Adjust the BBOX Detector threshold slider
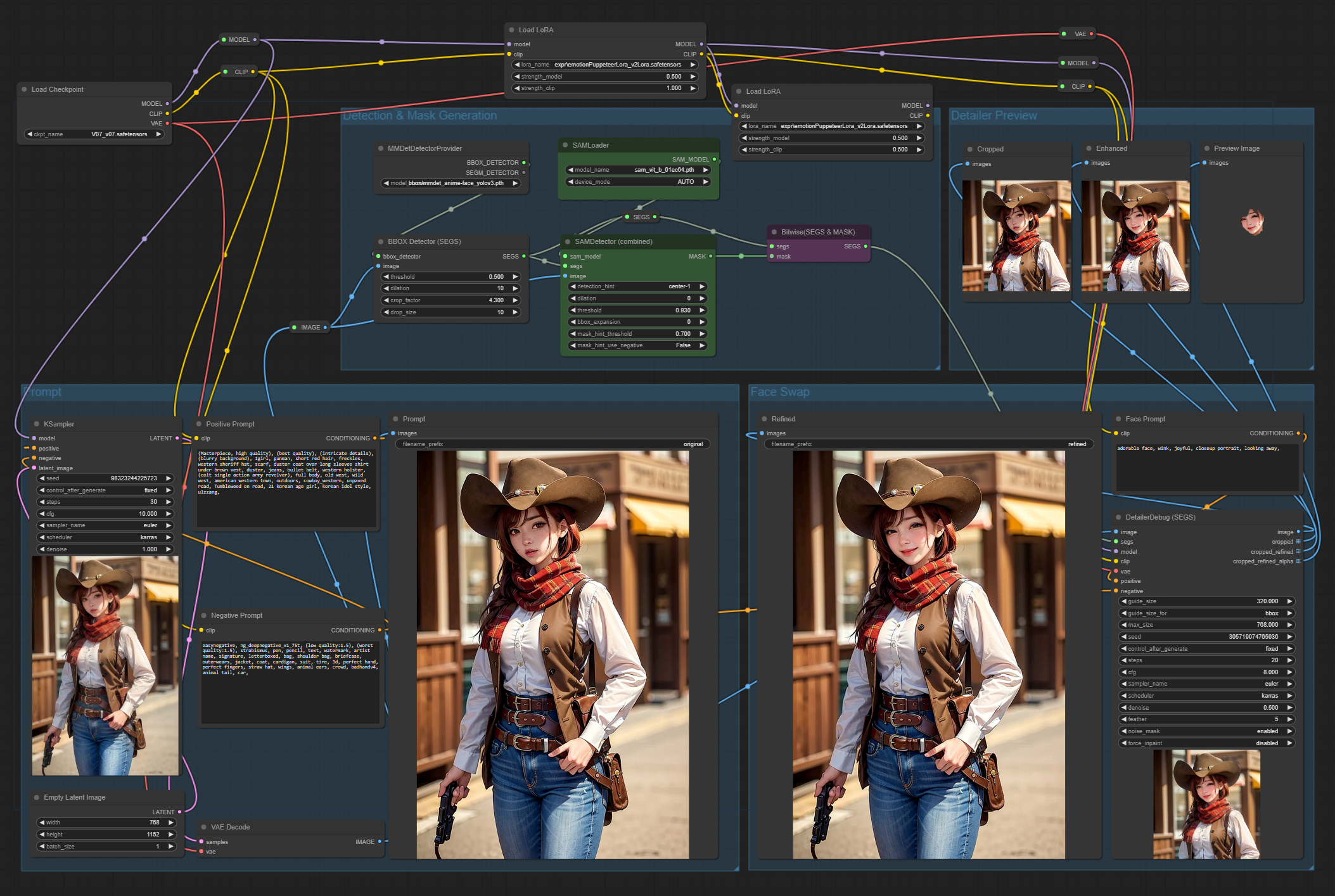Viewport: 1335px width, 896px height. [x=450, y=277]
